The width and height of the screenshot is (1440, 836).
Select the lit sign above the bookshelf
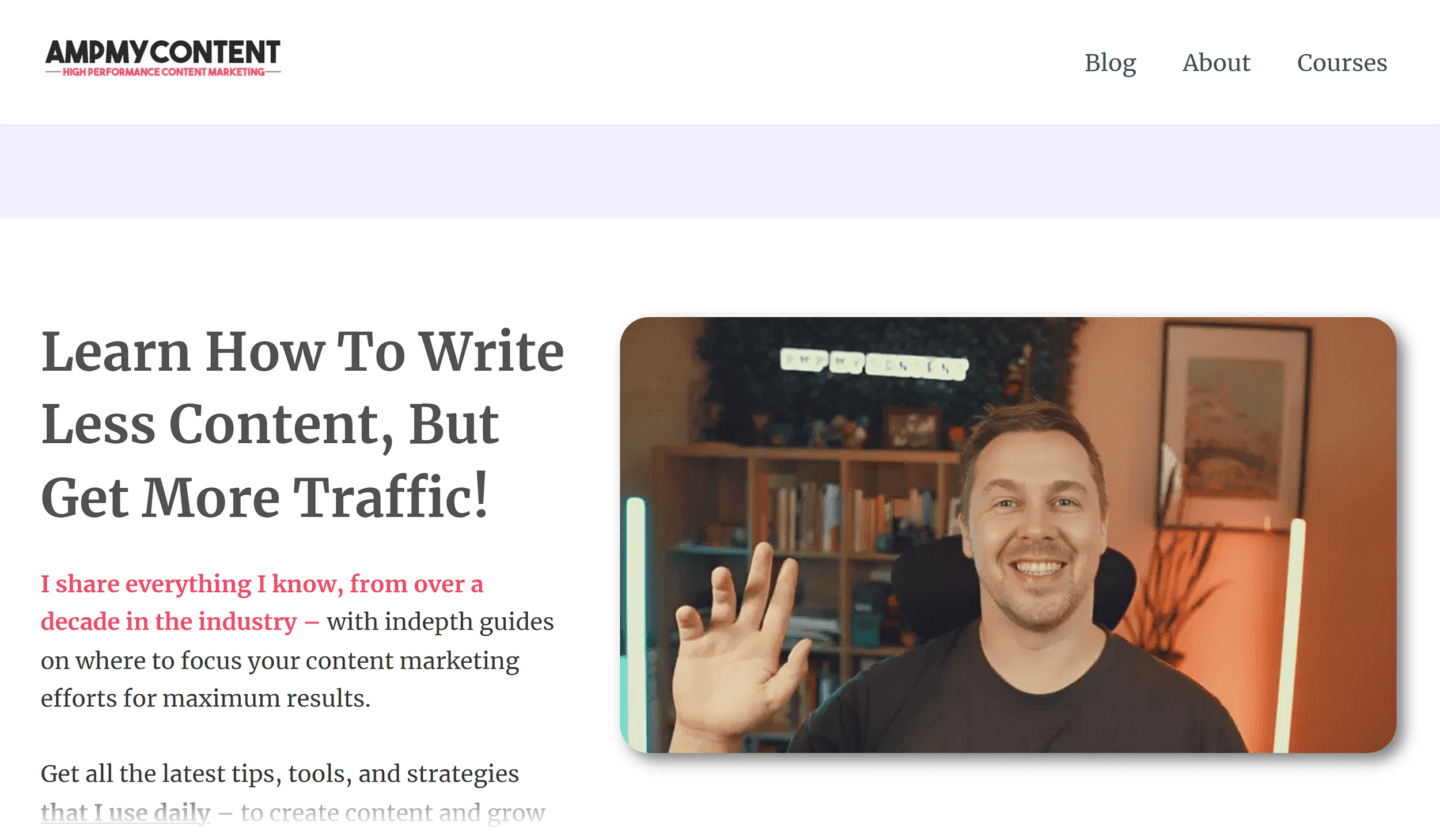874,364
